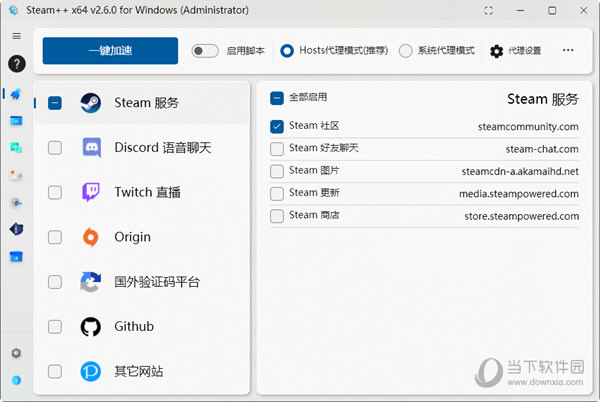Viewport: 600px width, 402px height.
Task: Check the Github checkbox
Action: point(55,327)
